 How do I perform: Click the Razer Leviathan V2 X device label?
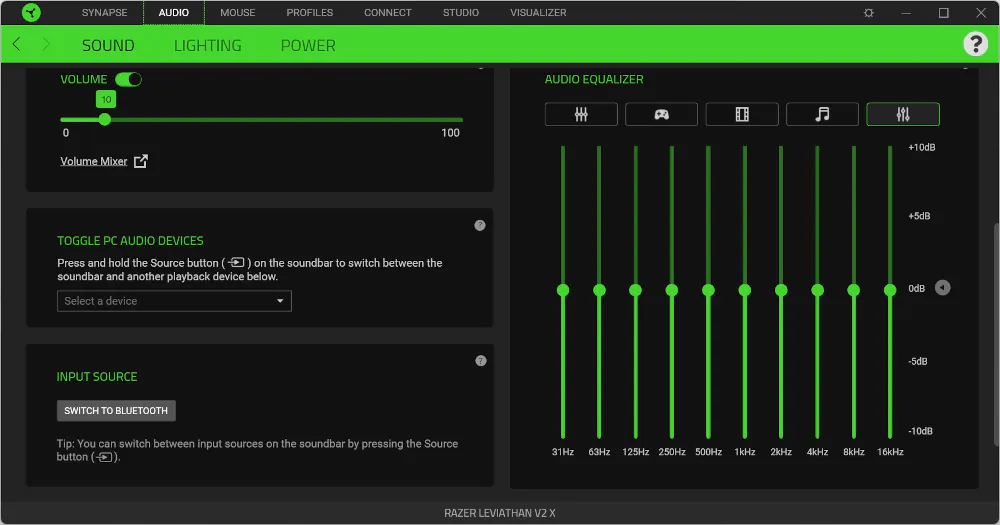(x=500, y=513)
